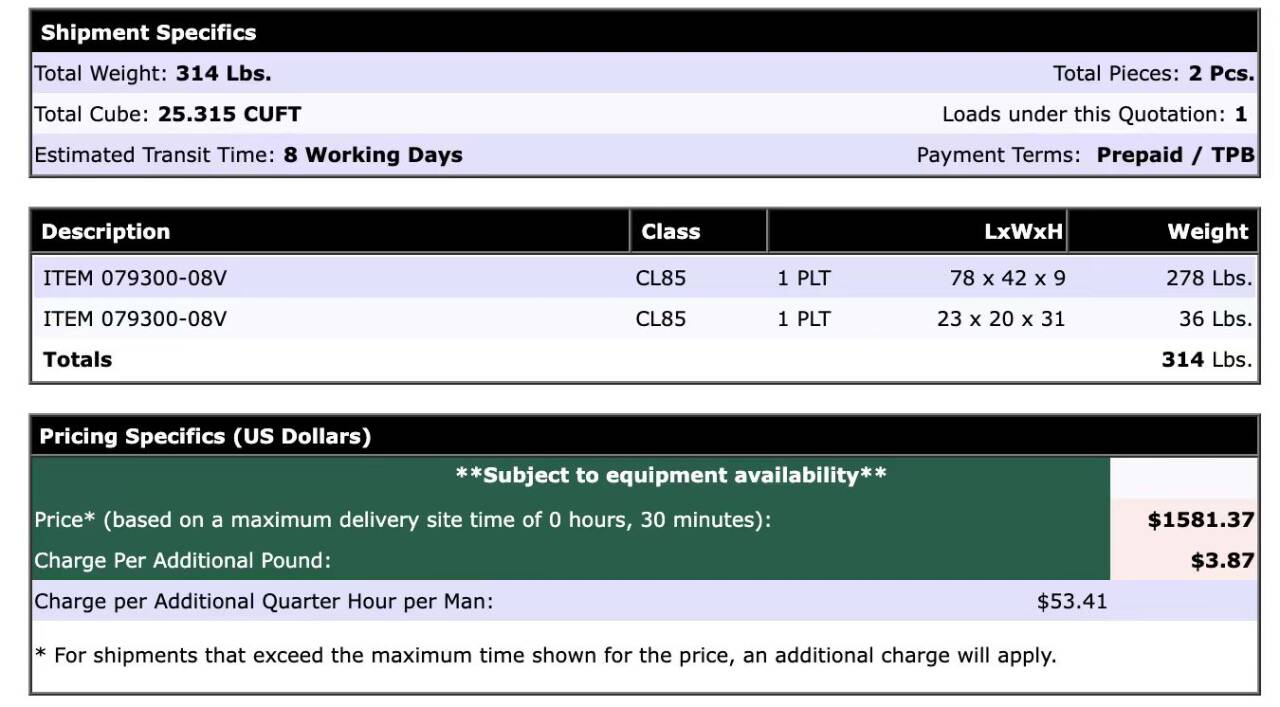Click the Description column header
1280x707 pixels.
(x=106, y=232)
